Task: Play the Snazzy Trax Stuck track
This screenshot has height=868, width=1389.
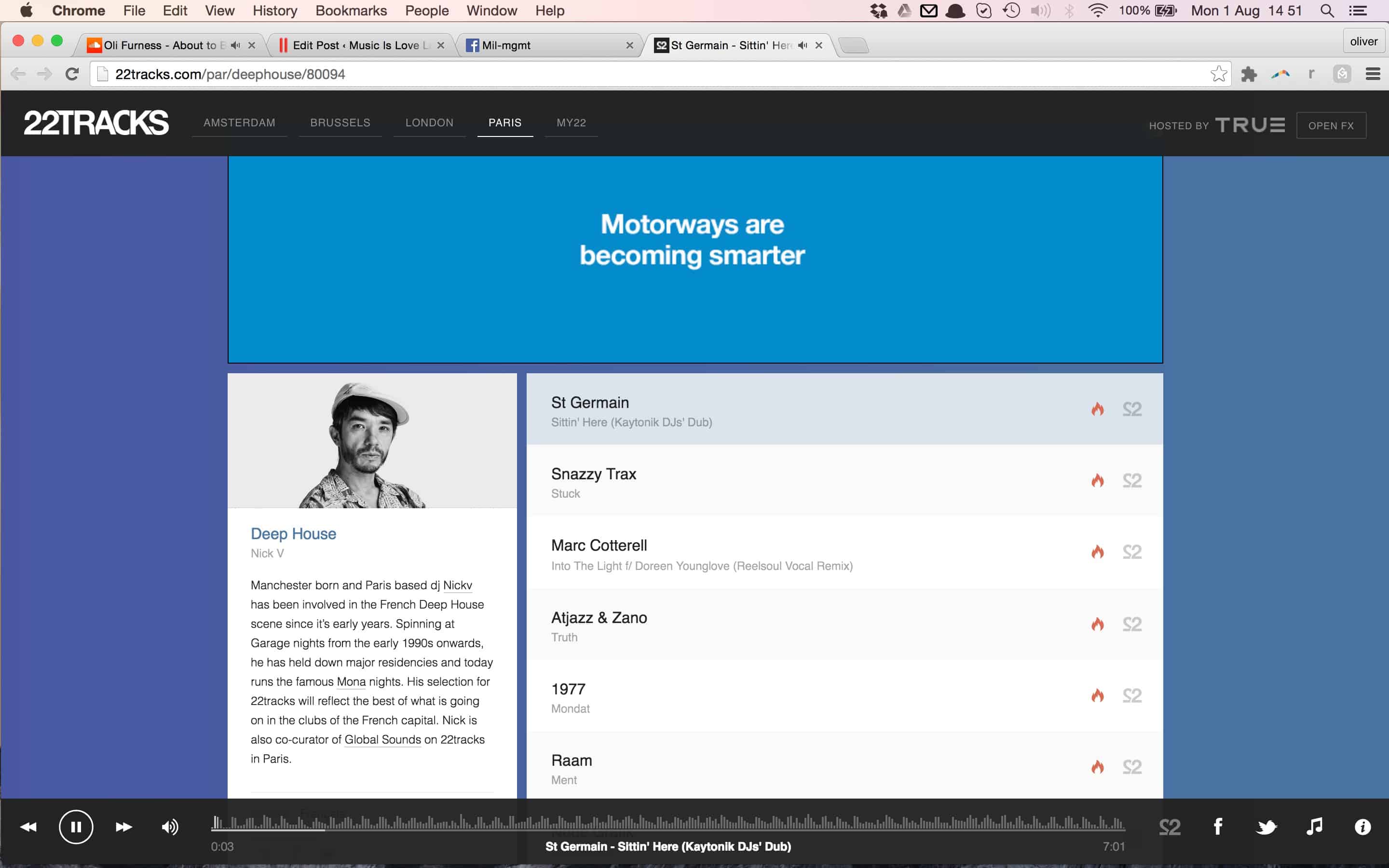Action: [845, 480]
